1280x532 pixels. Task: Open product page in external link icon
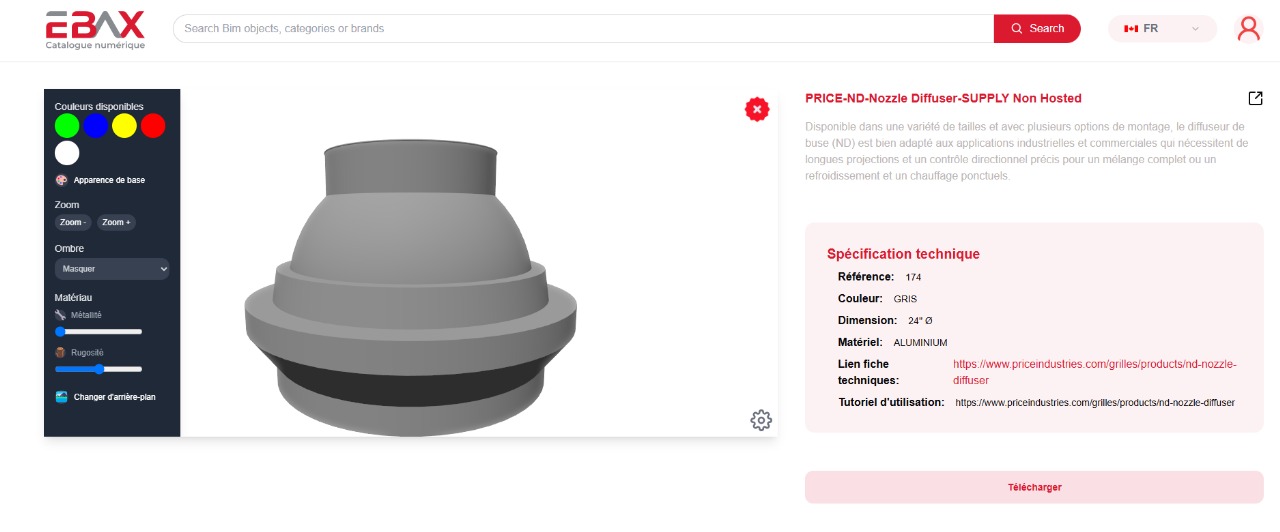click(1255, 98)
